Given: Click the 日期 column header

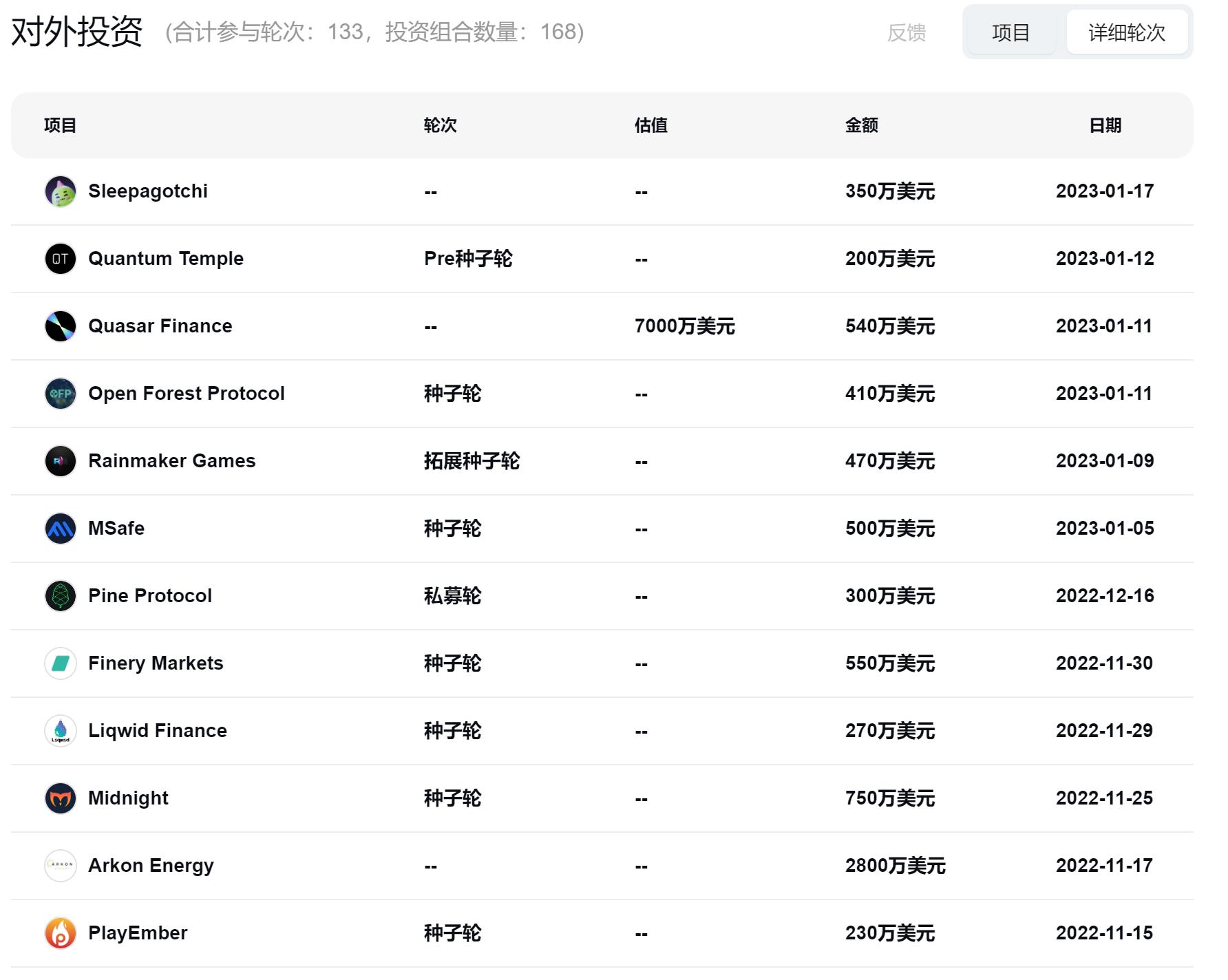Looking at the screenshot, I should coord(1108,125).
